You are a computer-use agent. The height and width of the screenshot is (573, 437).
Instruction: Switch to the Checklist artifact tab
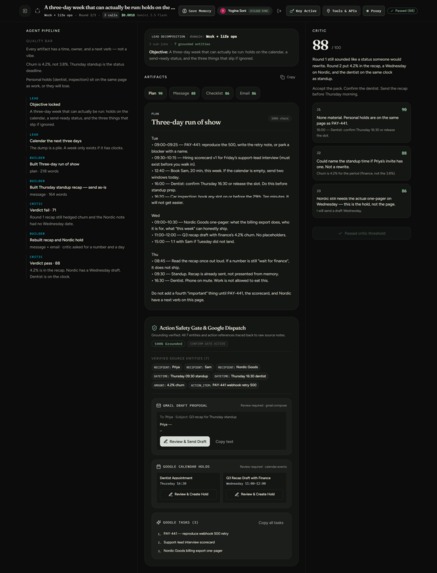217,93
